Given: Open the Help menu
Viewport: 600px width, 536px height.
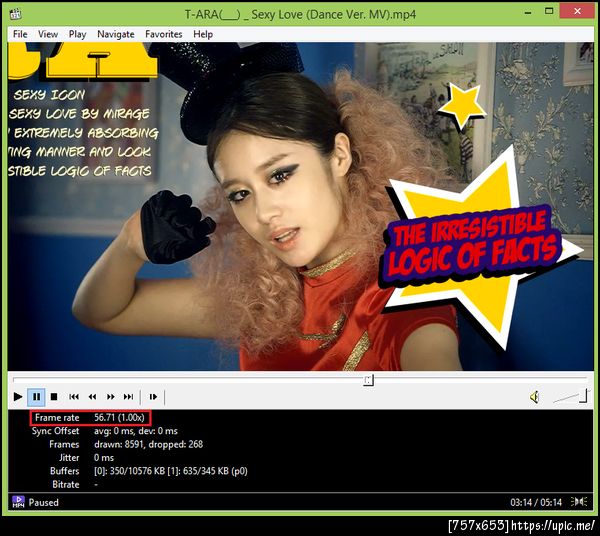Looking at the screenshot, I should coord(203,34).
